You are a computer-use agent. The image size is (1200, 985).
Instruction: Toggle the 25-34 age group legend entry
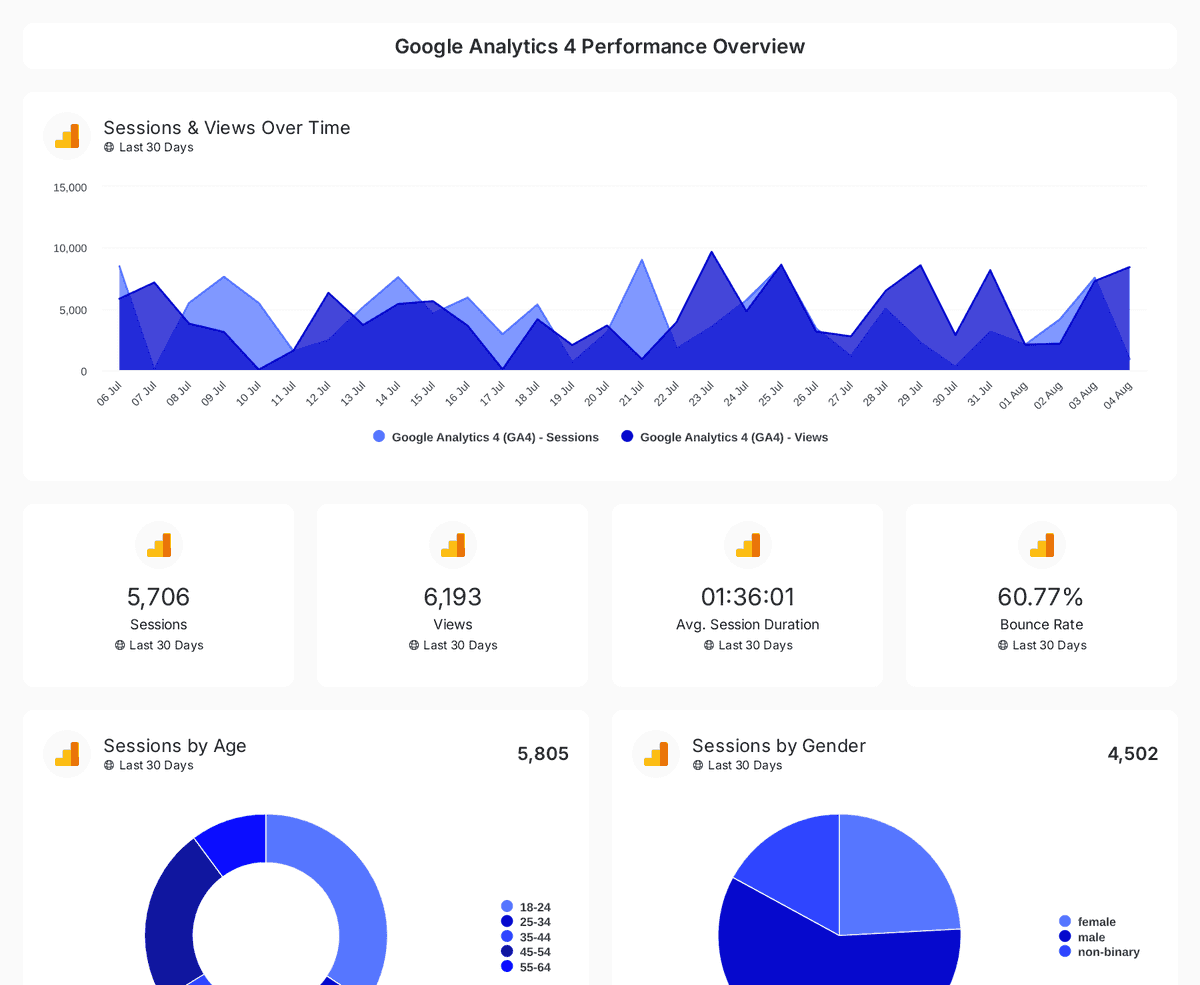526,922
